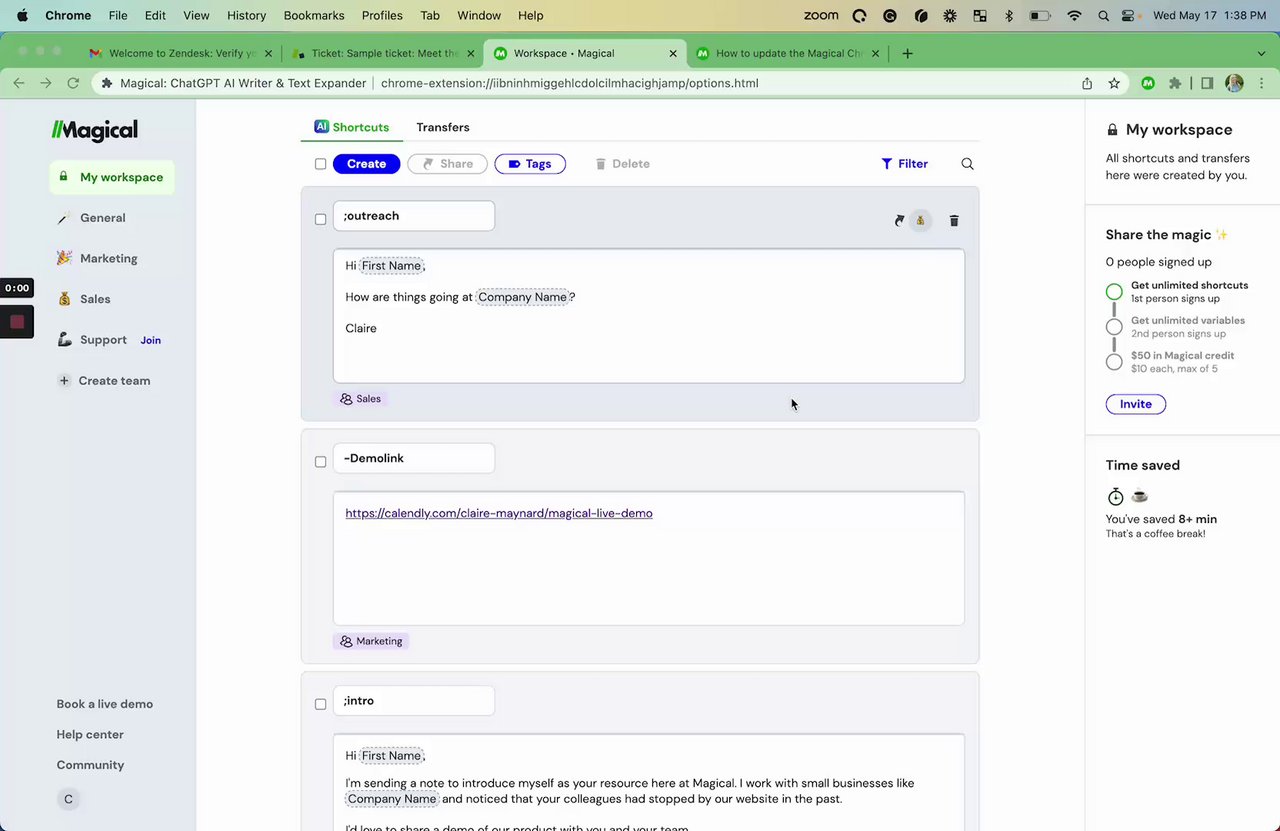Click the Invite button
The width and height of the screenshot is (1280, 831).
(x=1135, y=404)
